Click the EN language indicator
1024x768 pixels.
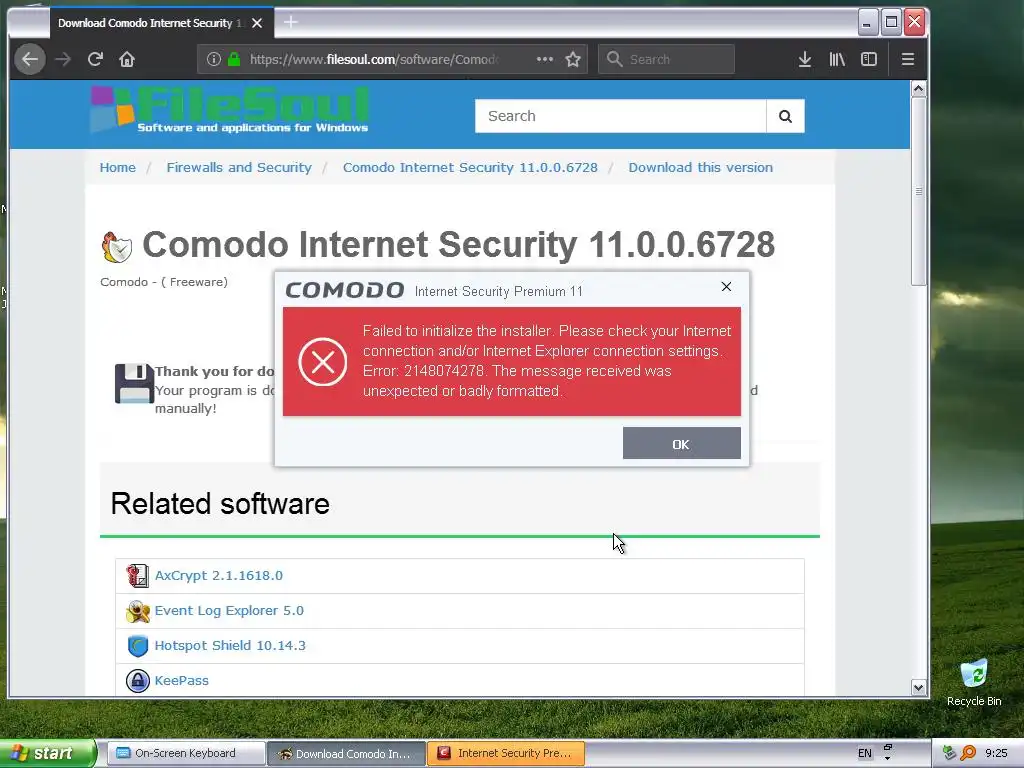[865, 754]
